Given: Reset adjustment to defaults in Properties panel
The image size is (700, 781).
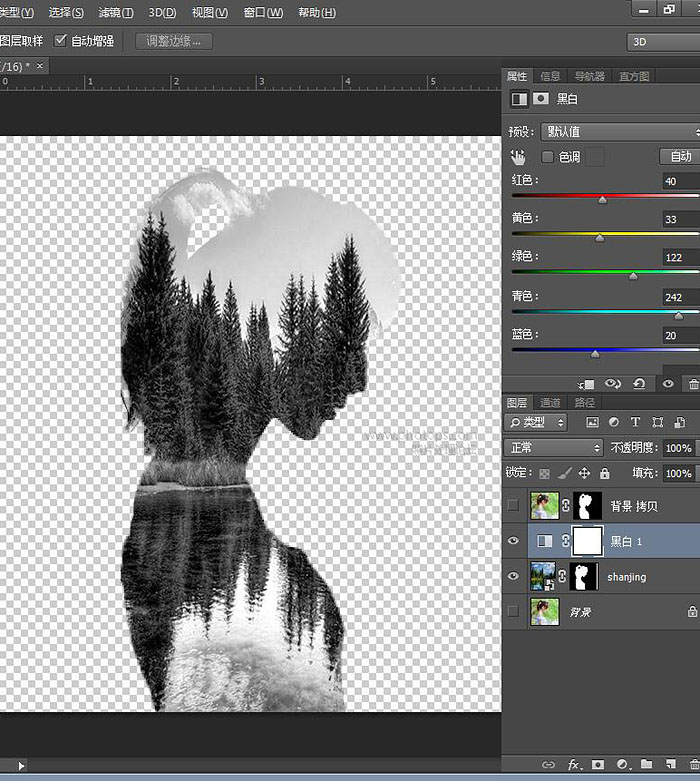Looking at the screenshot, I should 639,383.
